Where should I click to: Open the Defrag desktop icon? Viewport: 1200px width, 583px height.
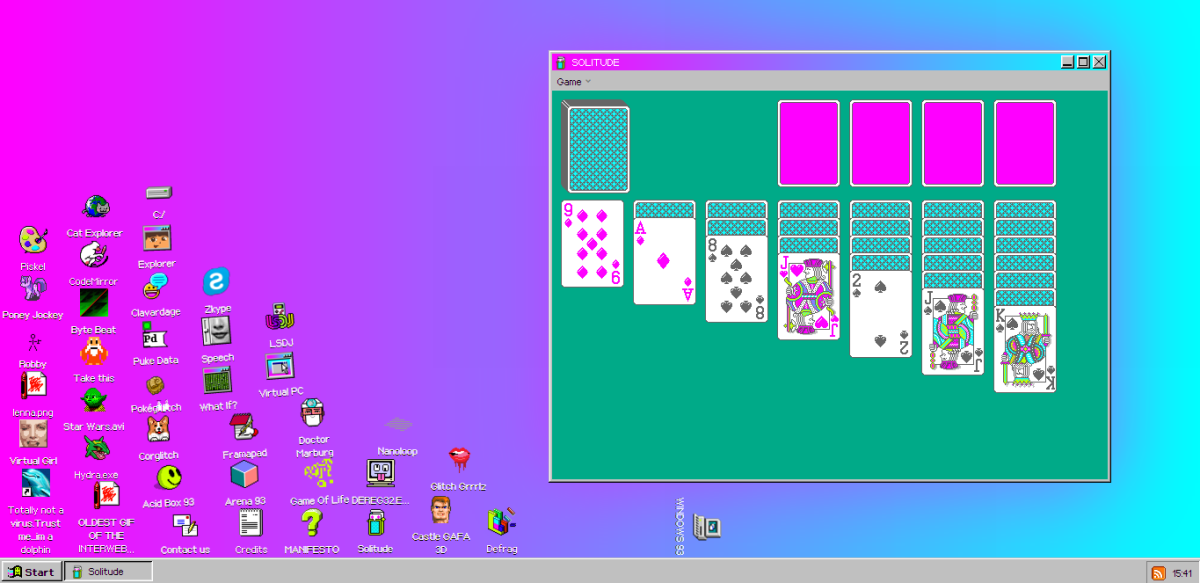[501, 522]
